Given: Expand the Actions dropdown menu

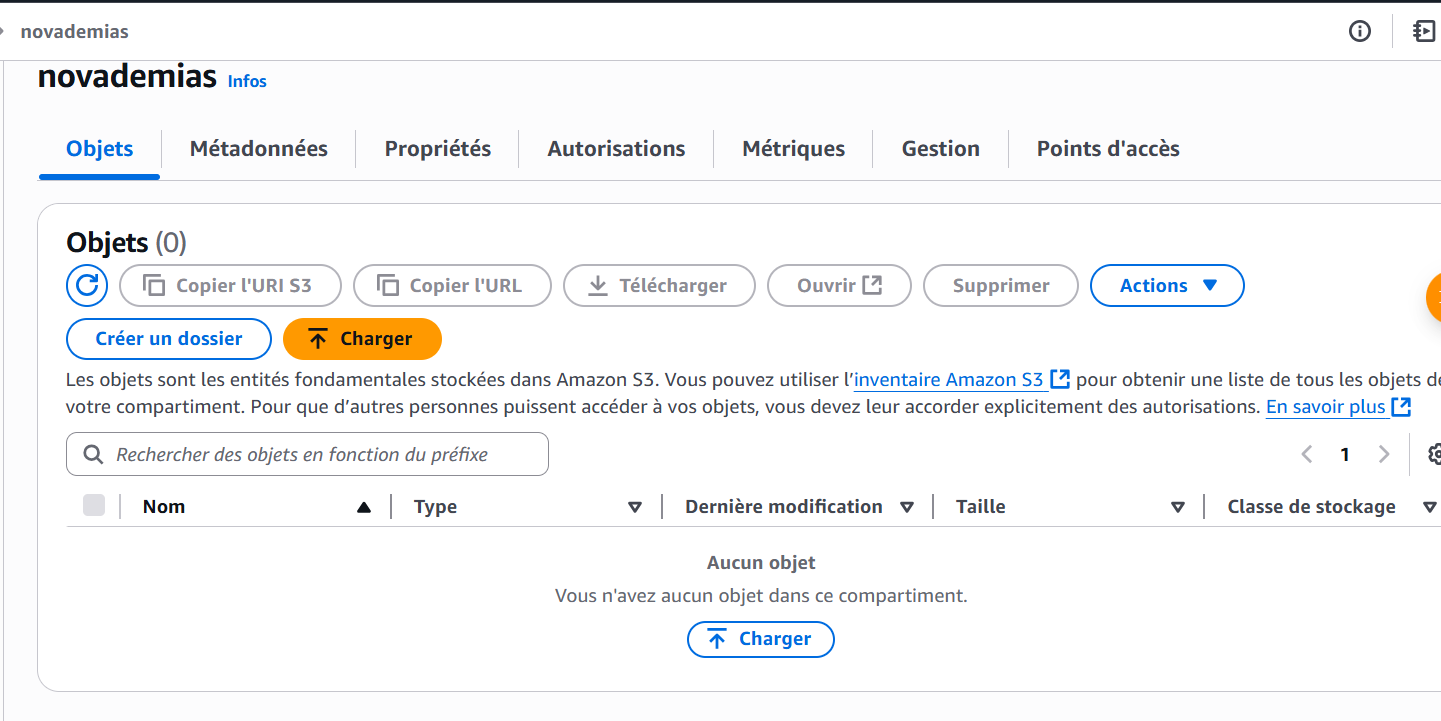Looking at the screenshot, I should tap(1167, 286).
